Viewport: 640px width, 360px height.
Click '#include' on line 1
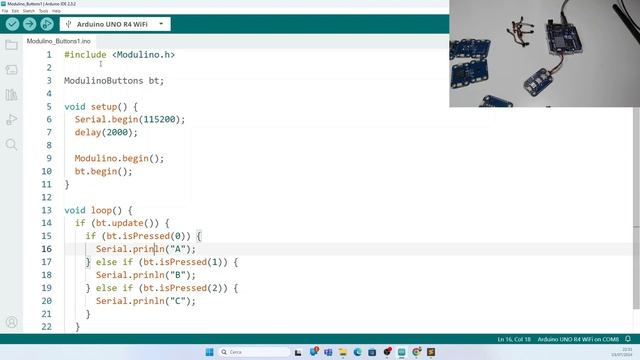click(85, 55)
